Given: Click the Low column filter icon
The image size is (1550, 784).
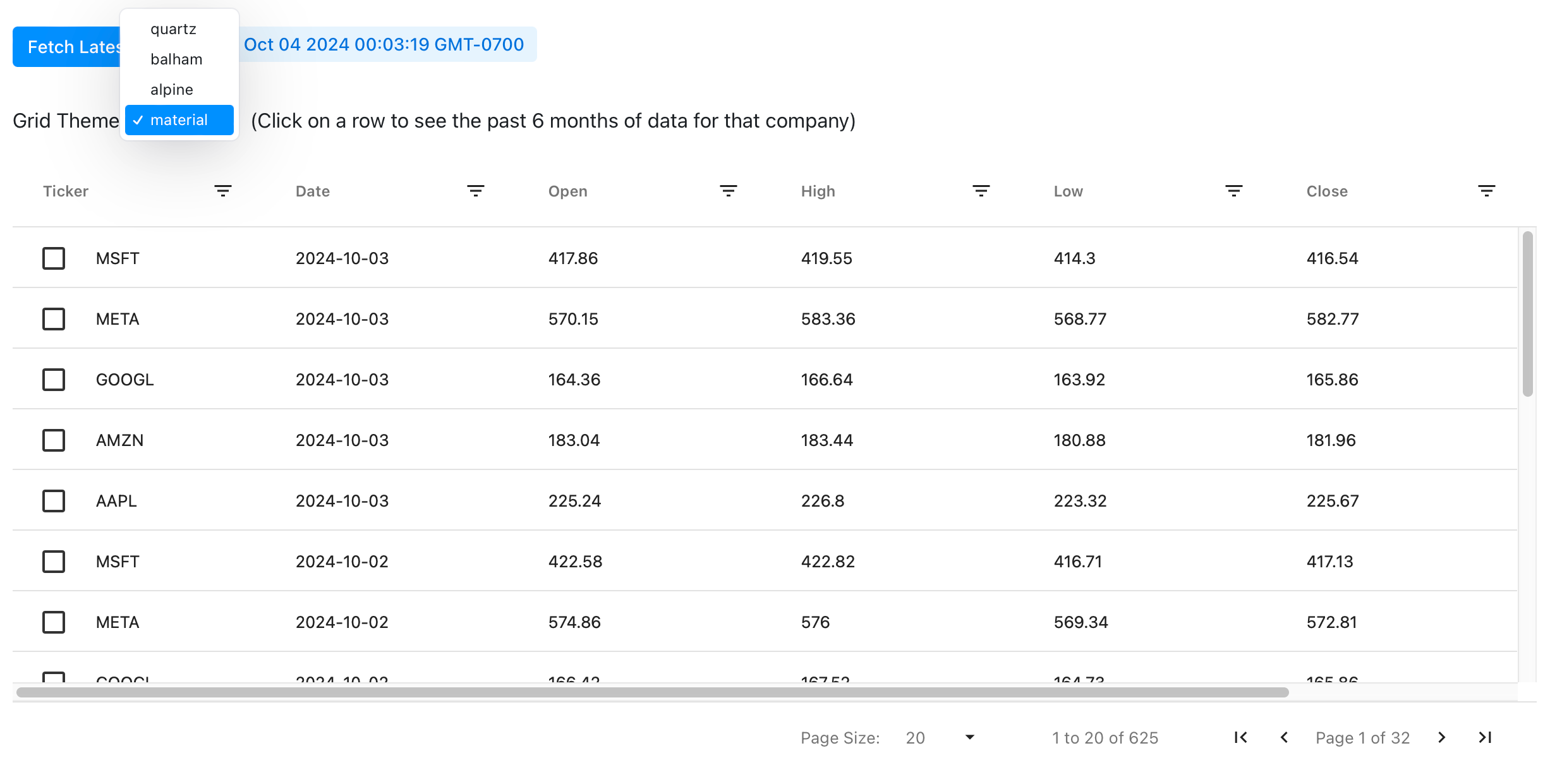Looking at the screenshot, I should point(1233,191).
